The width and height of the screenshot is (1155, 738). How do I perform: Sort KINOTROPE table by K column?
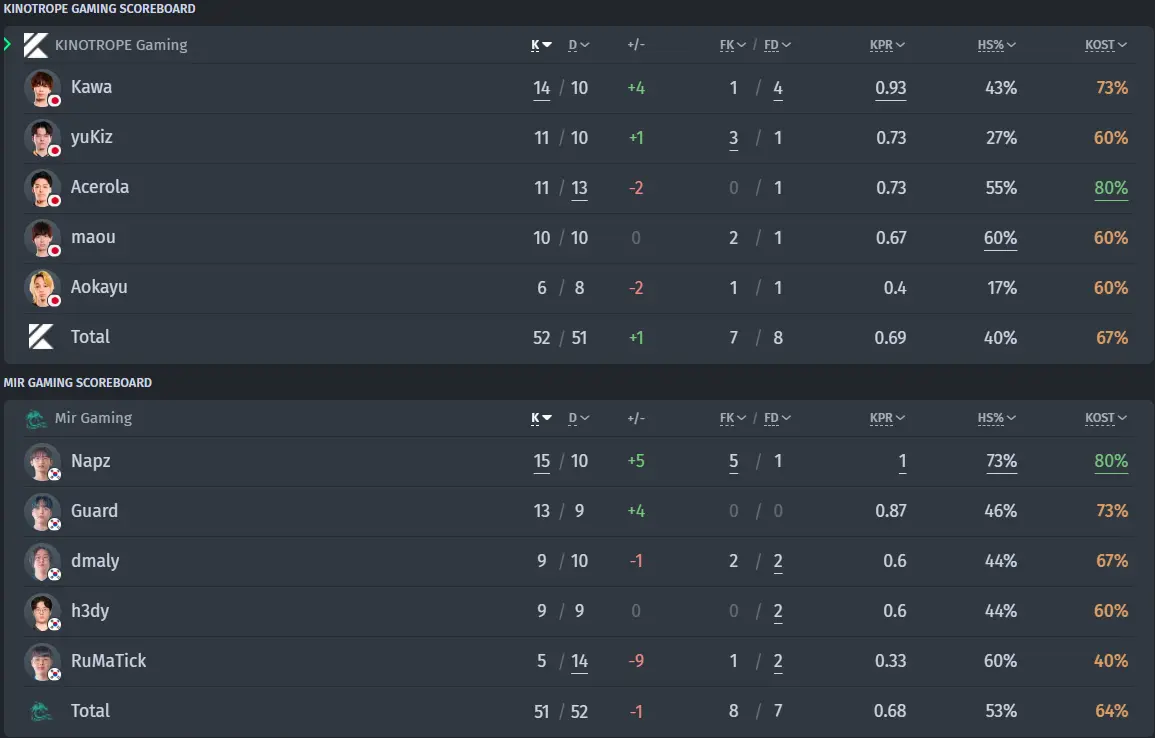click(x=541, y=45)
